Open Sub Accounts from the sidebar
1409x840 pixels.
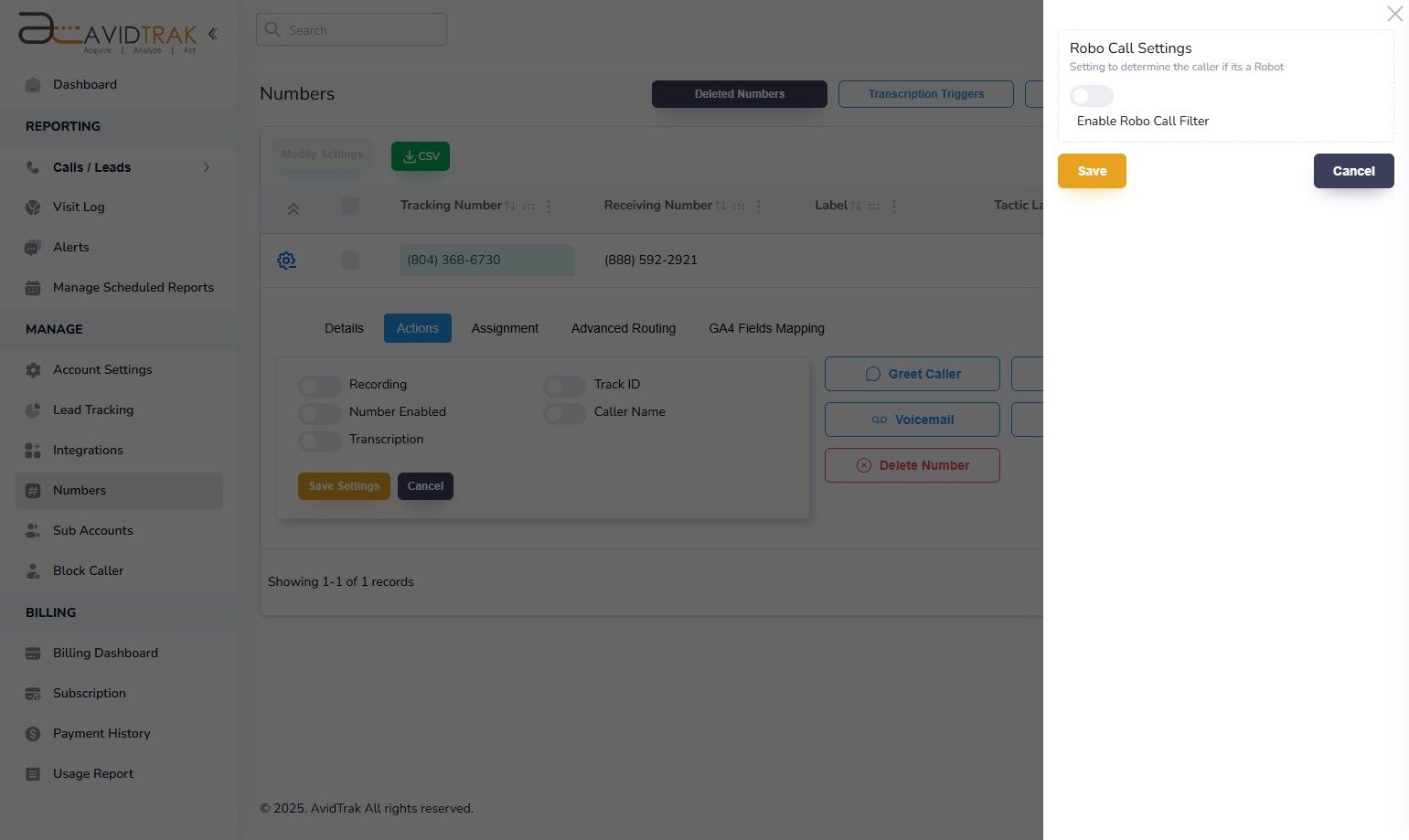[92, 530]
